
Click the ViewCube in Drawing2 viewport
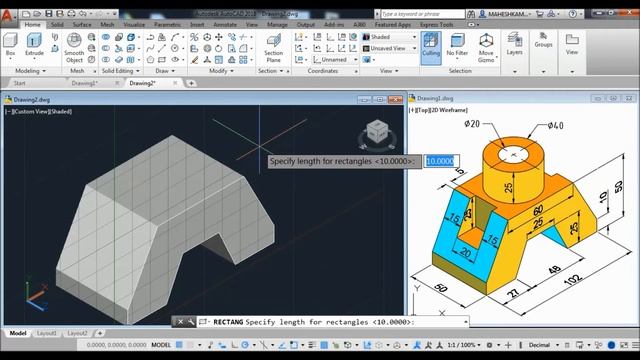(x=377, y=131)
